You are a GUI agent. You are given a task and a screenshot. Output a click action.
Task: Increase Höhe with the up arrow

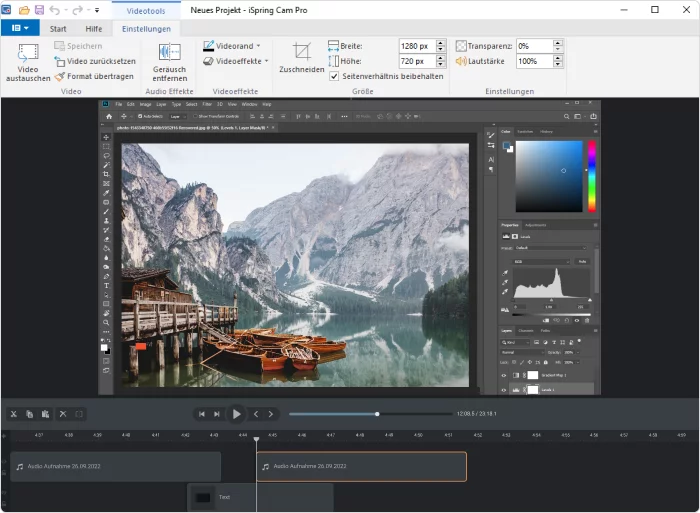tap(441, 58)
